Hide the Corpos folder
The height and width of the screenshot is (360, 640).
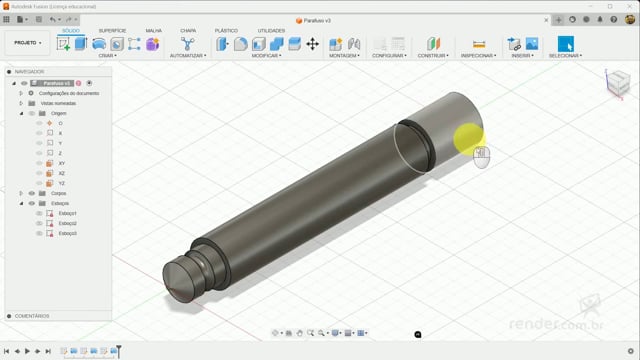(x=32, y=193)
